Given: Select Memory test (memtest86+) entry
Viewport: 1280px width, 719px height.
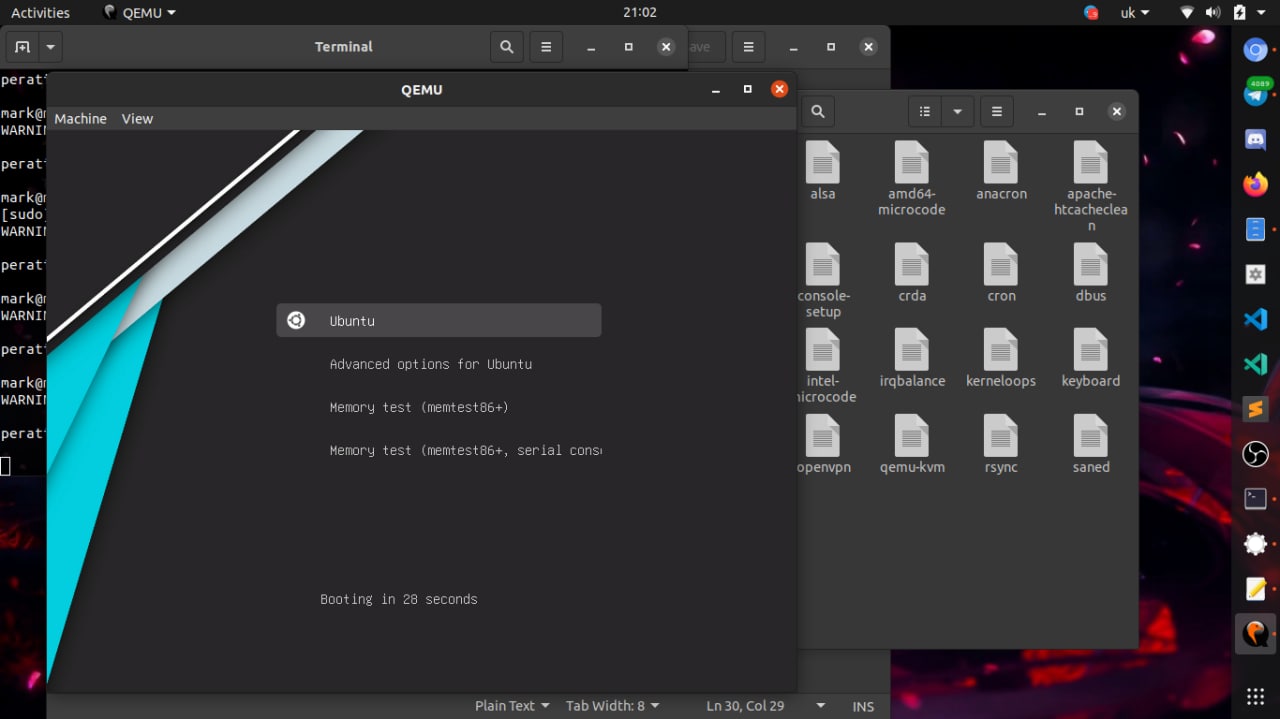Looking at the screenshot, I should [418, 407].
